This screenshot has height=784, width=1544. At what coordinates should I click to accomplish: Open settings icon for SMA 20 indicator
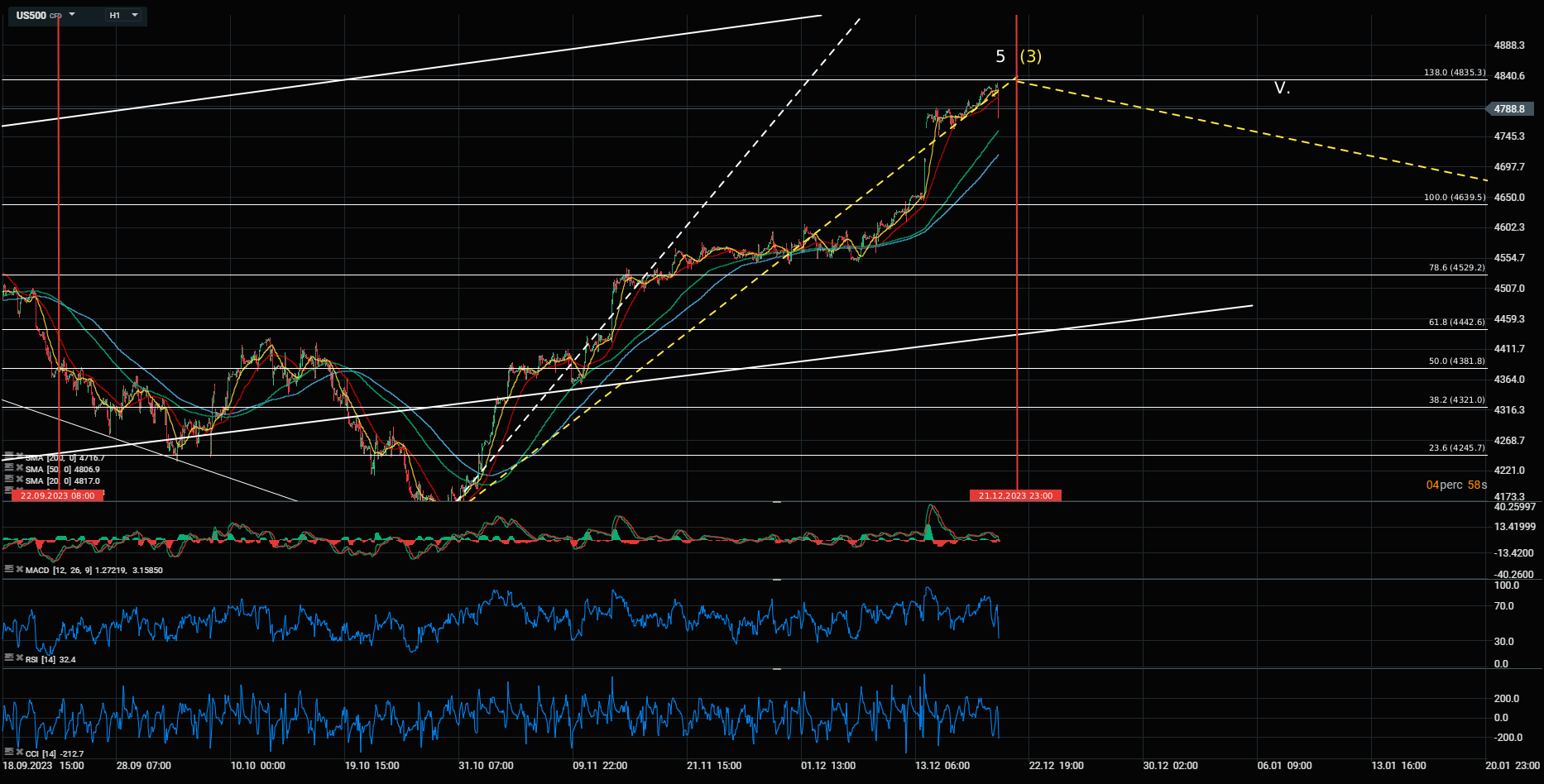click(9, 480)
